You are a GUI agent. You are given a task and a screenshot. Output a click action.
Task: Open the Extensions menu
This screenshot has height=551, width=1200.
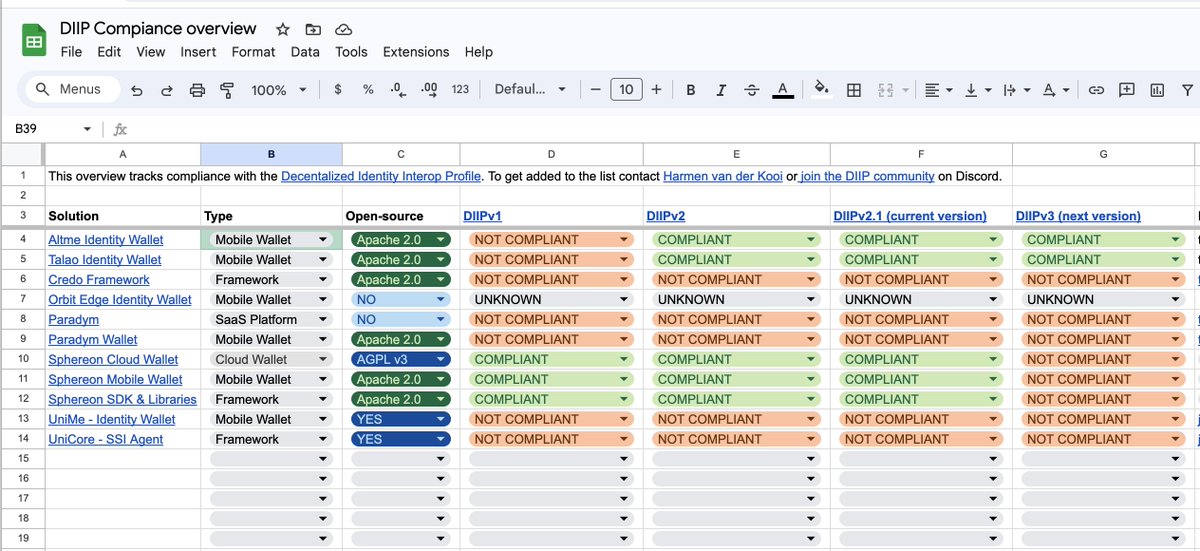pos(416,52)
